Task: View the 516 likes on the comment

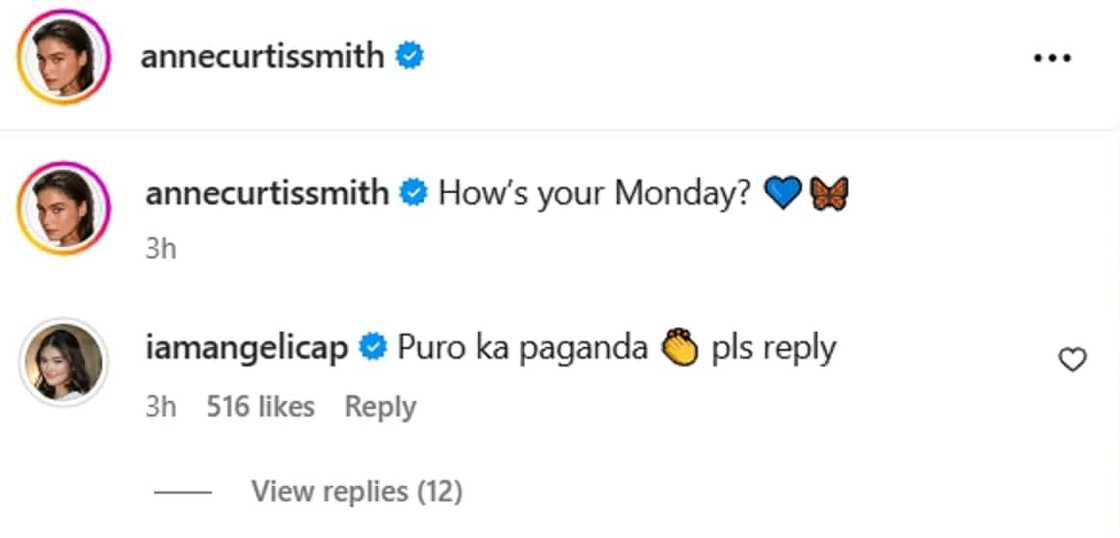Action: (260, 407)
